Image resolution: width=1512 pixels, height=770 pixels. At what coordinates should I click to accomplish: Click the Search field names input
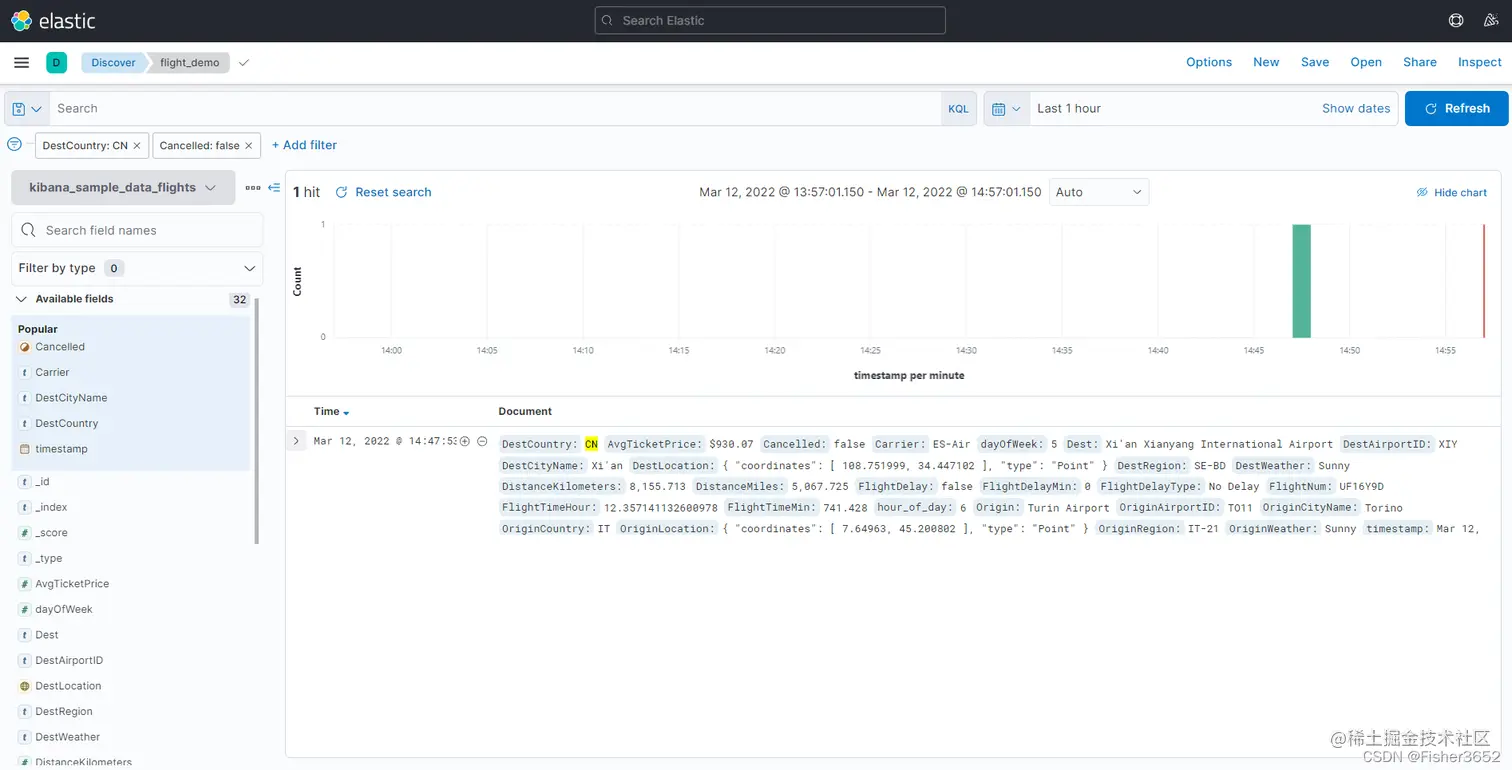pos(137,230)
